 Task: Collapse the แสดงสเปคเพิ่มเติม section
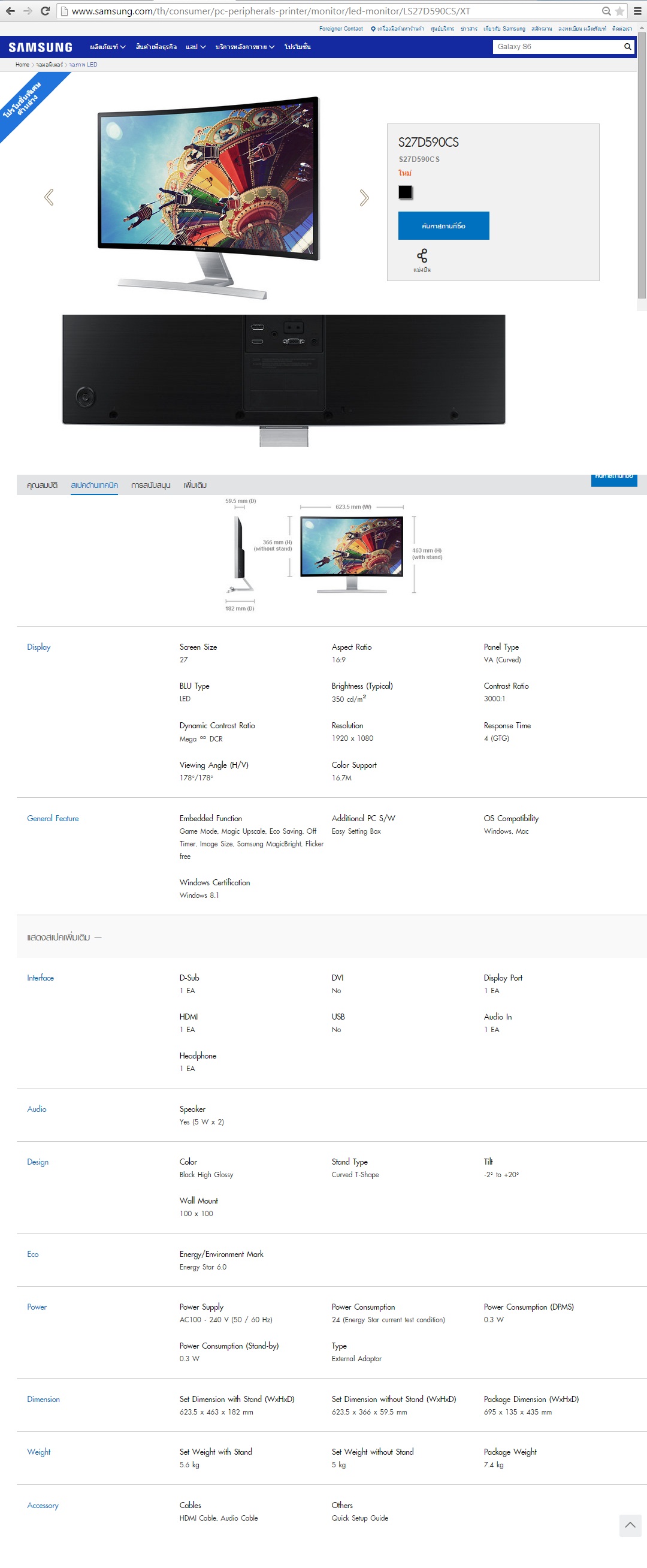(x=64, y=937)
